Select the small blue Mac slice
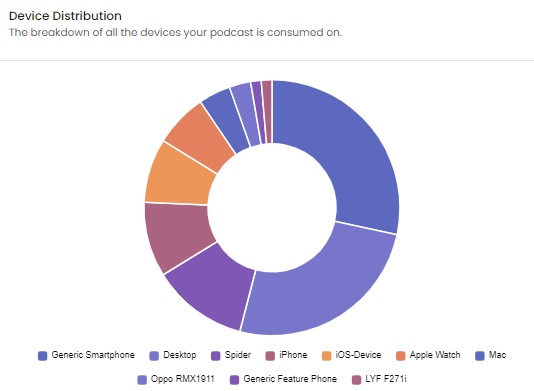 point(227,119)
